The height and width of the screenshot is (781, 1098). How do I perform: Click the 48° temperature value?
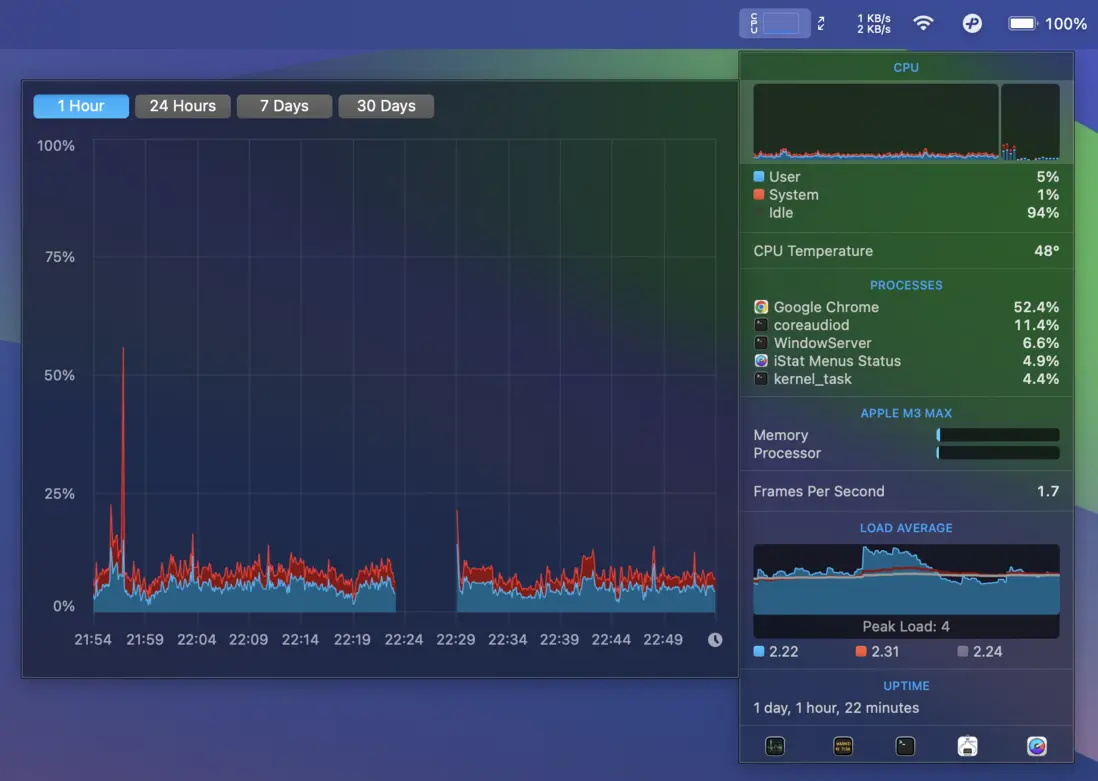tap(1047, 251)
